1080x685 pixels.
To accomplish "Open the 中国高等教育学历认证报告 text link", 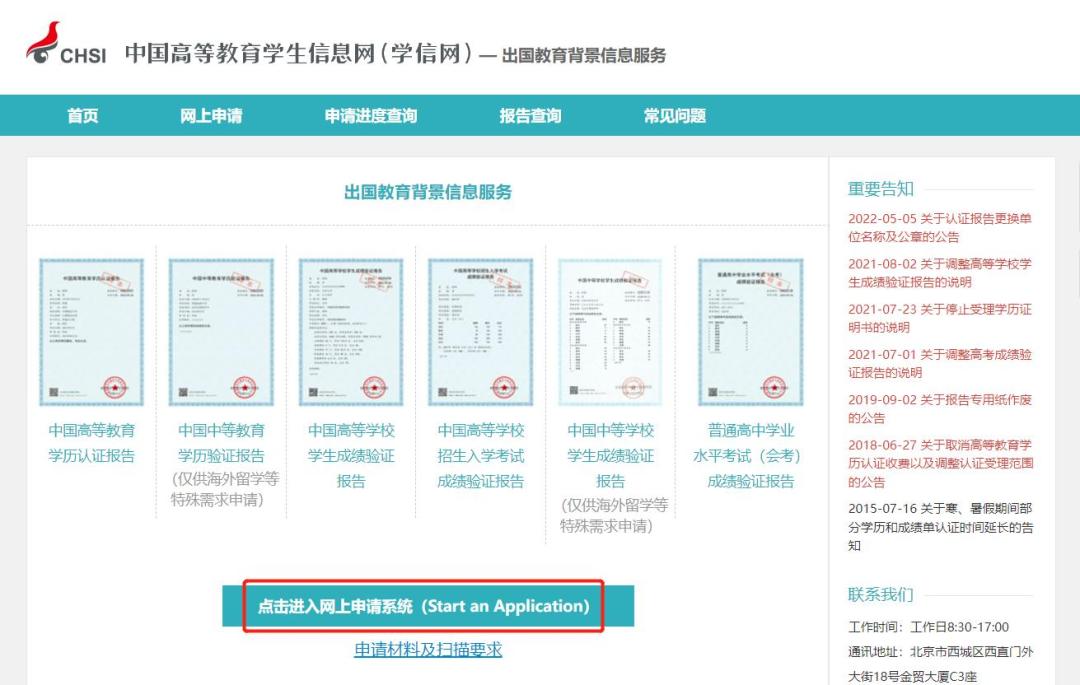I will [92, 443].
